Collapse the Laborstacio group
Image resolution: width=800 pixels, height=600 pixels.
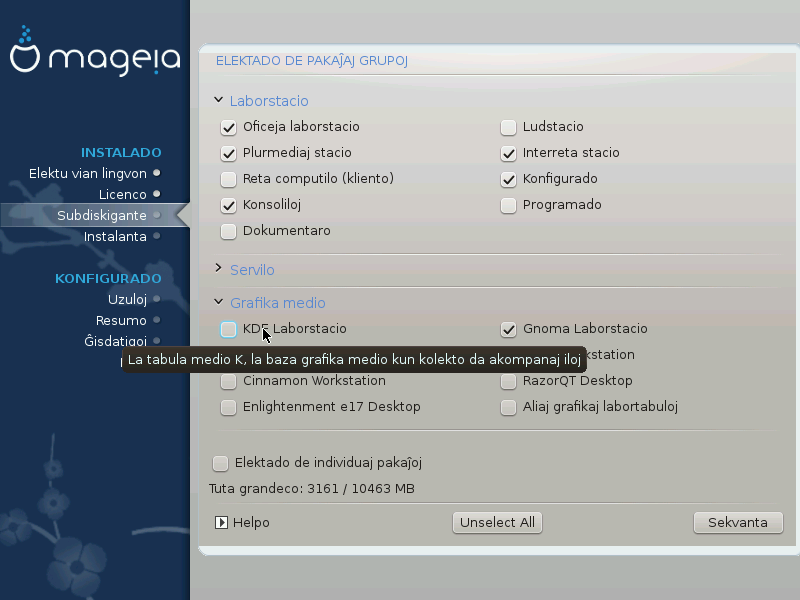coord(219,101)
